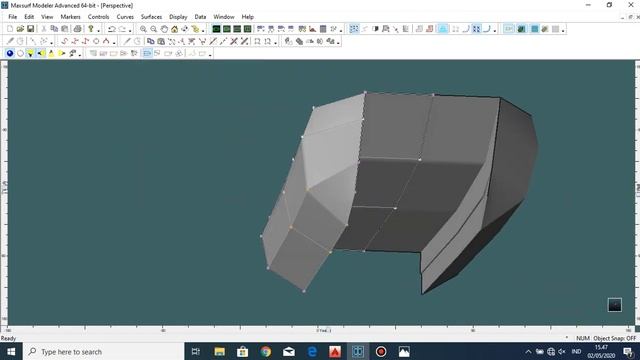Open options arrow after the Assembly icon
Screen dimensions: 640x360
point(203,30)
